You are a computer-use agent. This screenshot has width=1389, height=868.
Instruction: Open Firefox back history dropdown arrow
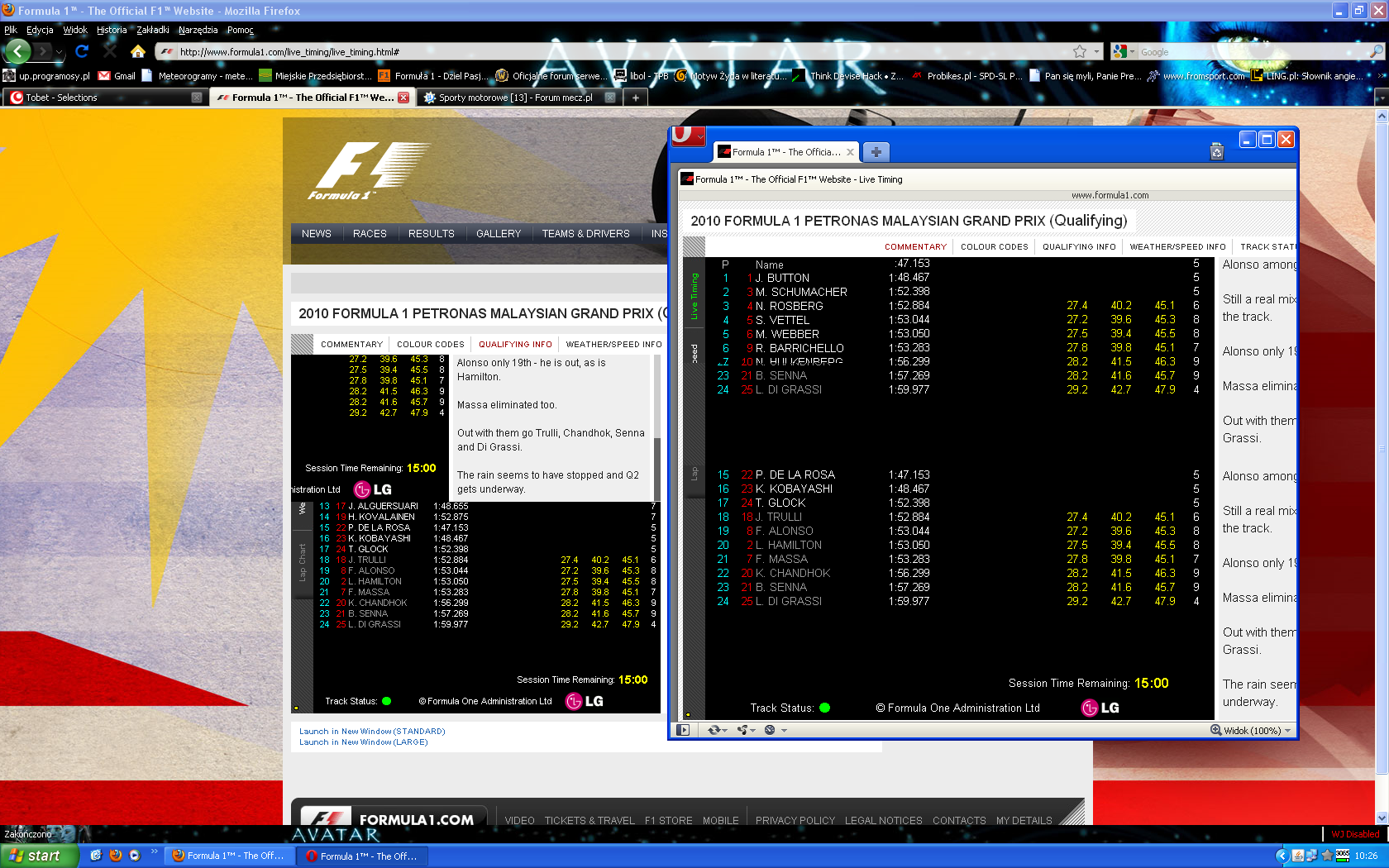(x=59, y=52)
